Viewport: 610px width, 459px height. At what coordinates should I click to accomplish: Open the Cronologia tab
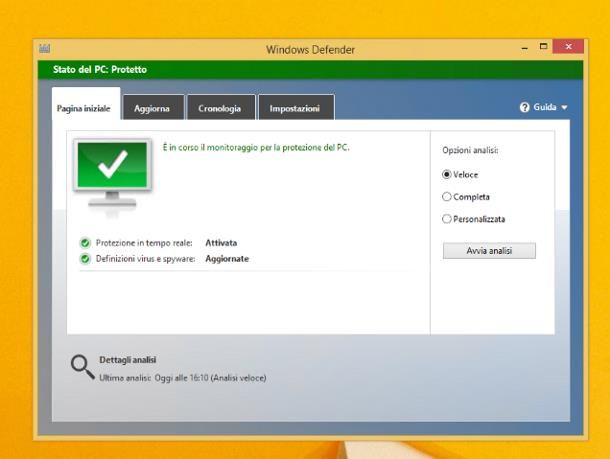pos(220,108)
